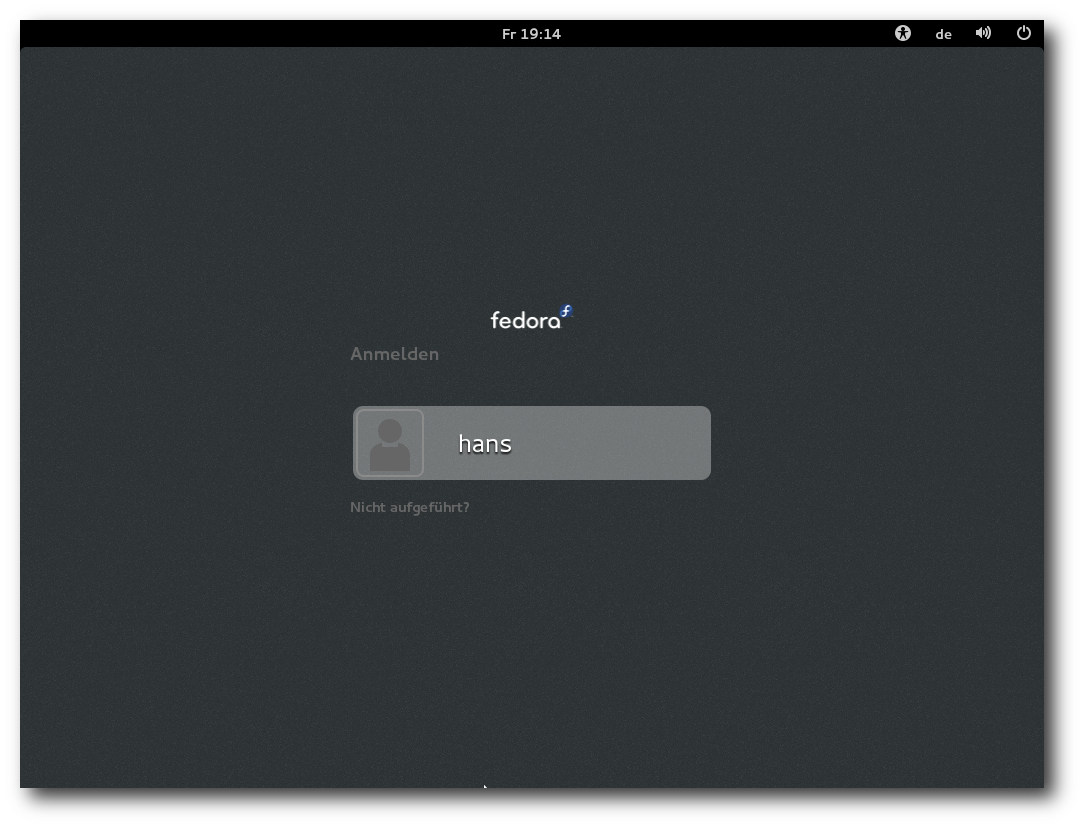Image resolution: width=1084 pixels, height=828 pixels.
Task: Open the 'de' keyboard layout menu
Action: [x=943, y=35]
